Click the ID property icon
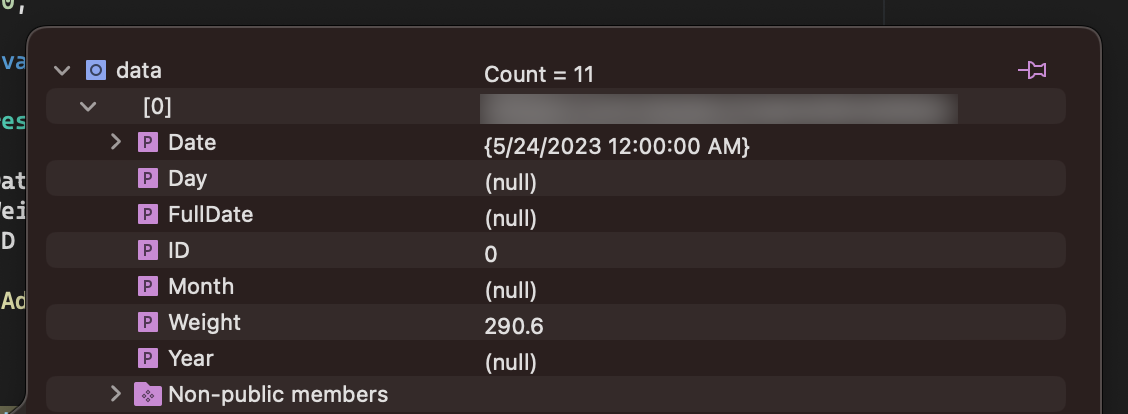The width and height of the screenshot is (1128, 414). tap(148, 251)
